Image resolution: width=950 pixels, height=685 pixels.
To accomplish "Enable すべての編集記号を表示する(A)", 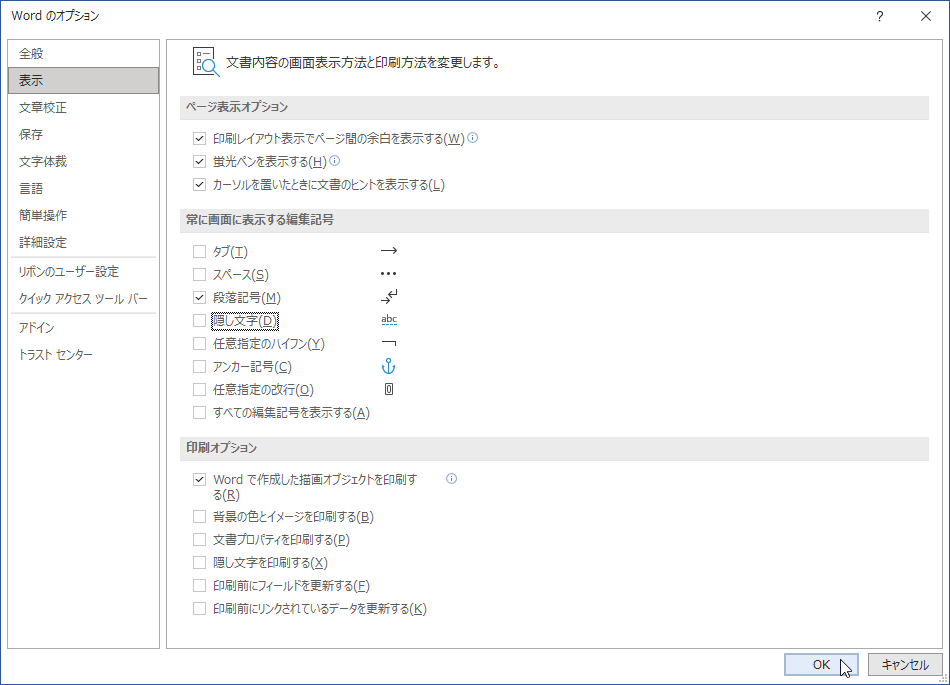I will [x=199, y=412].
